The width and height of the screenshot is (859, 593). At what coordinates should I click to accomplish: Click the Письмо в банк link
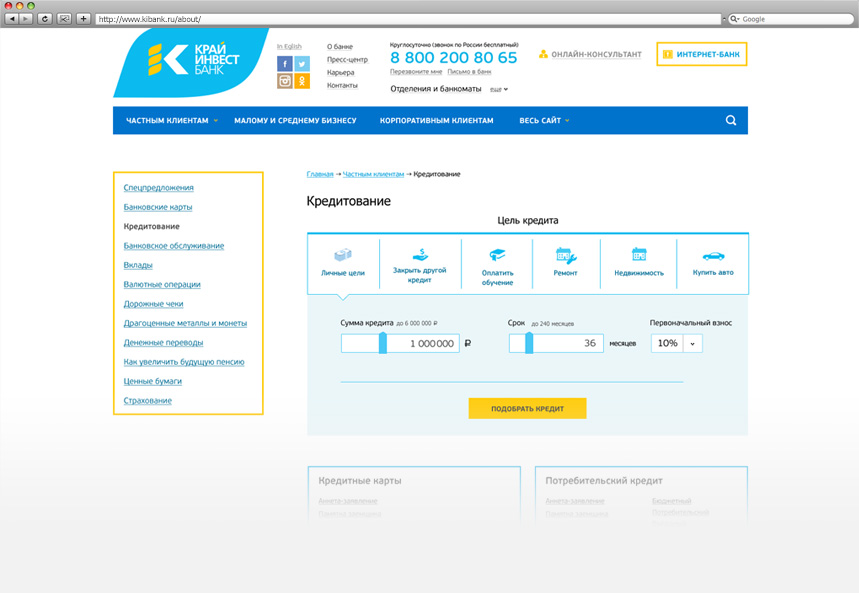pos(469,72)
